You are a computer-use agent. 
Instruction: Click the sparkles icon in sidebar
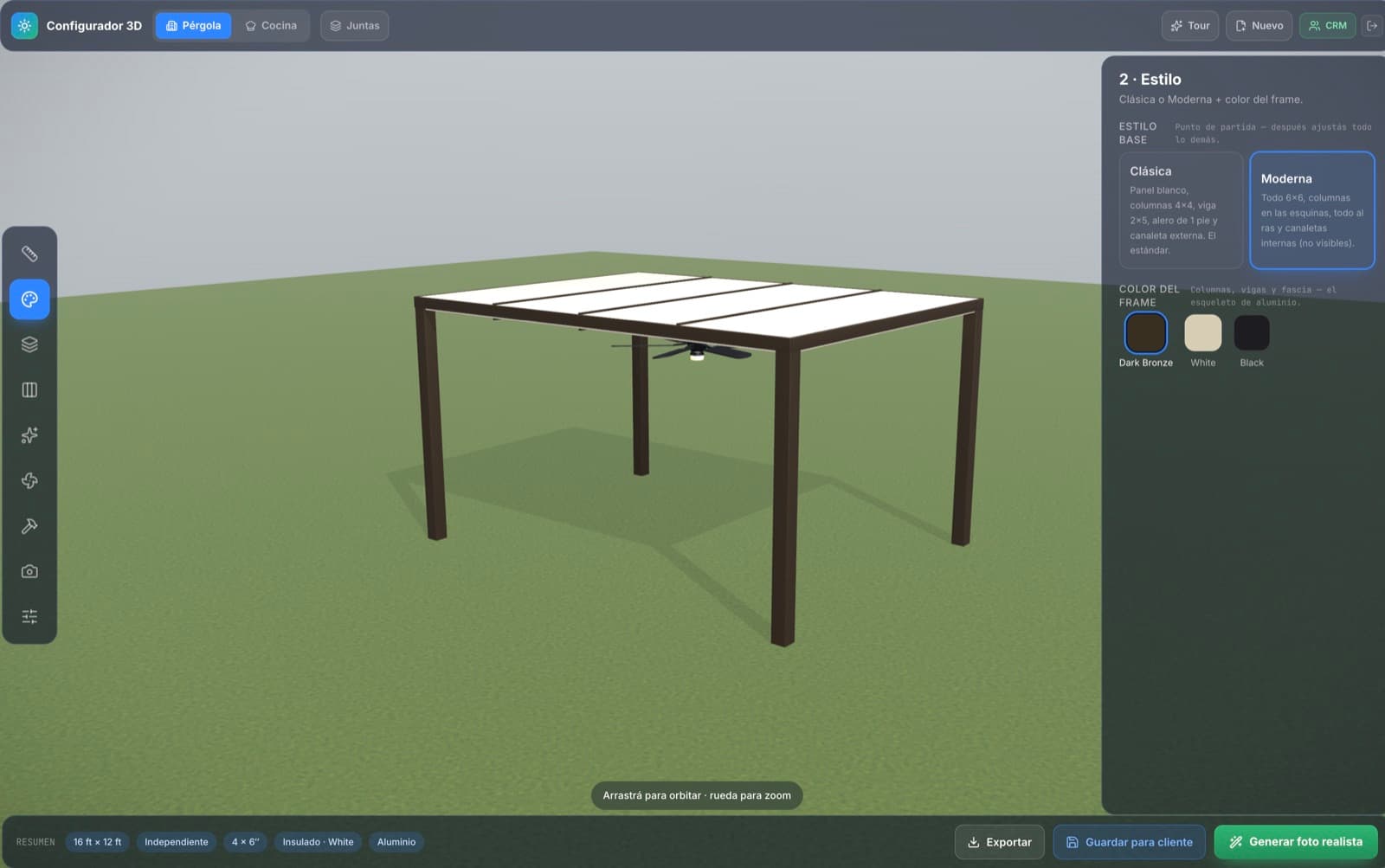[29, 435]
